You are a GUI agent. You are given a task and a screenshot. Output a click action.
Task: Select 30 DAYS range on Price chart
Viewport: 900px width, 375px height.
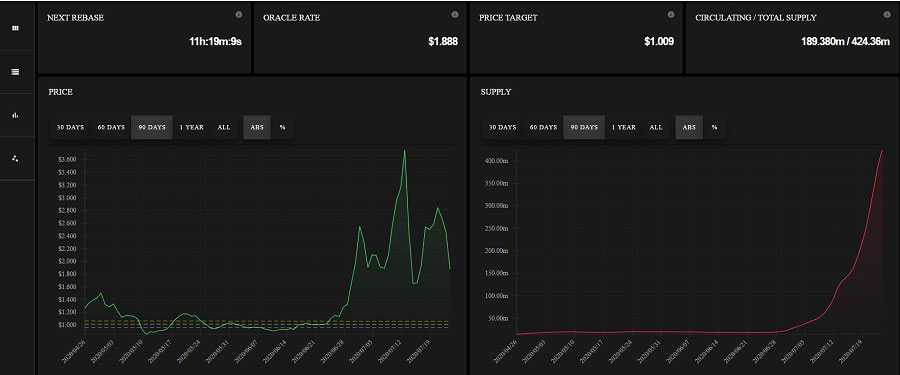click(70, 127)
